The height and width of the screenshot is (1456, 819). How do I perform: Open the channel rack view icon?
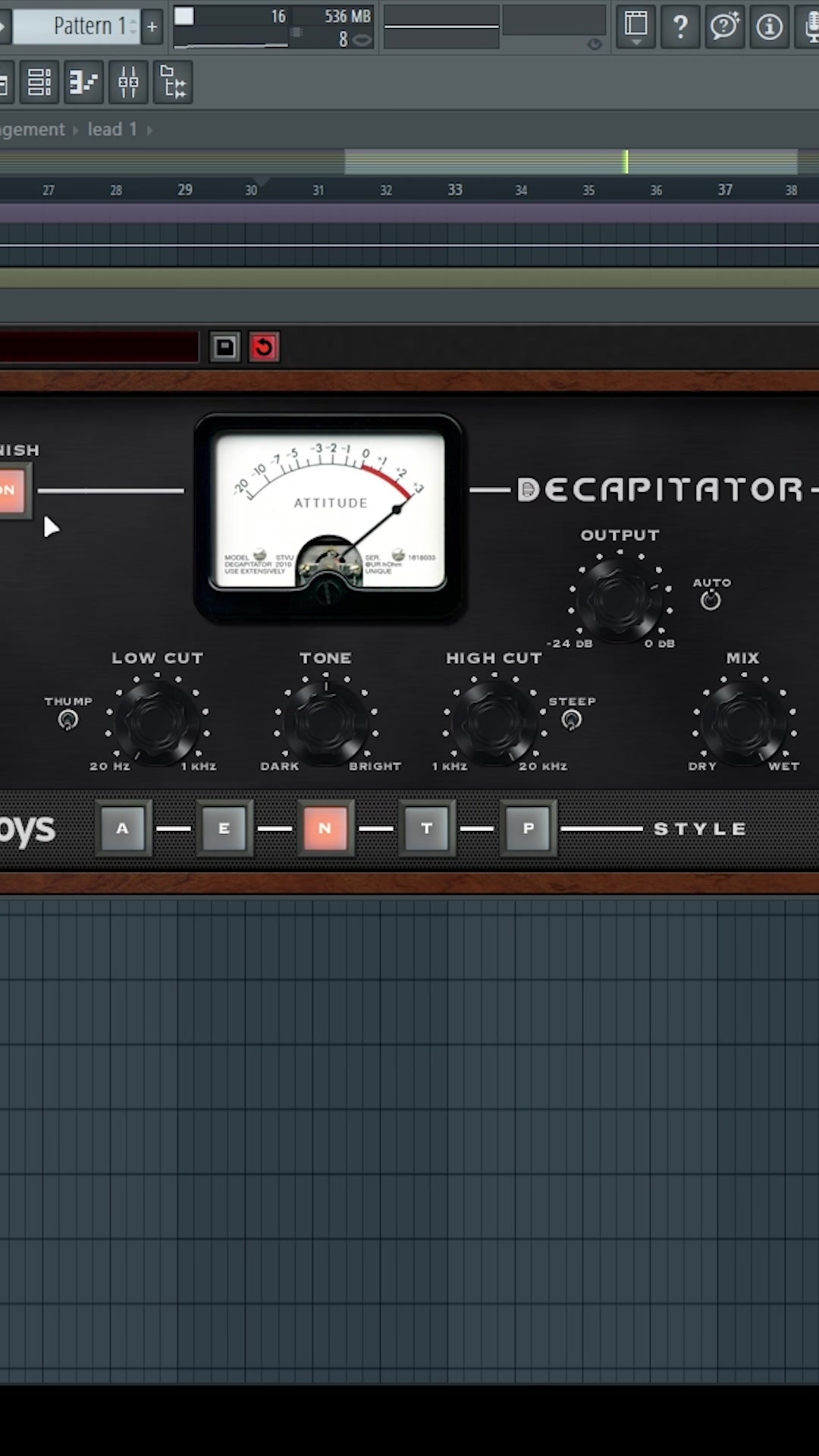pos(39,82)
